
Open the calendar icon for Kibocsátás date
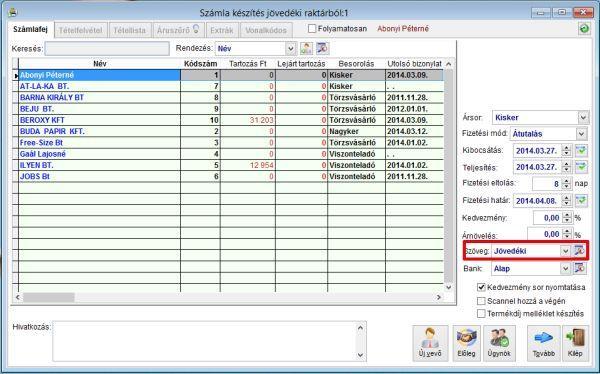(x=582, y=150)
